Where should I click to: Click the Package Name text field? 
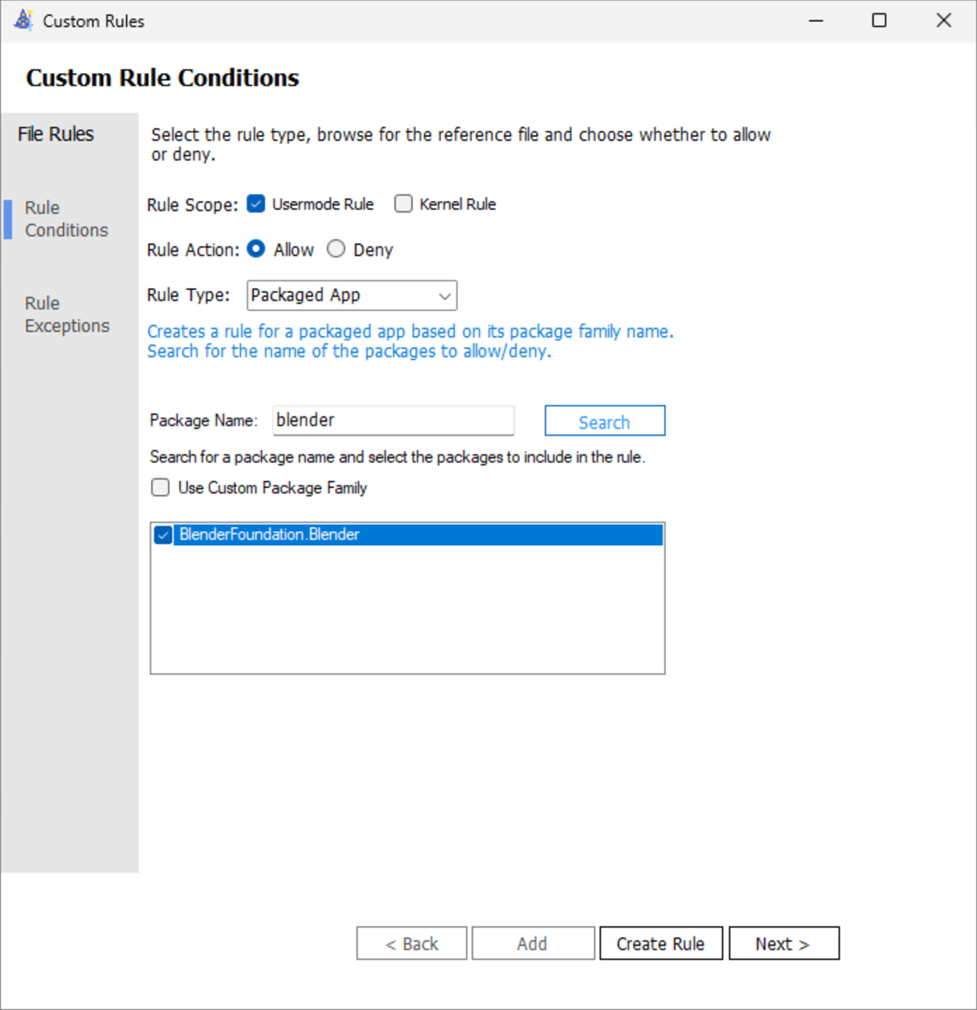(393, 420)
